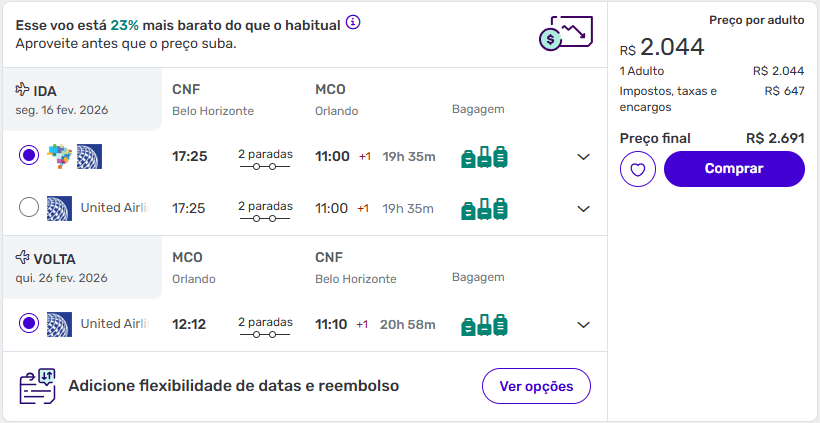Click "2 paradas" on the return flight
The height and width of the screenshot is (423, 820).
click(x=265, y=324)
